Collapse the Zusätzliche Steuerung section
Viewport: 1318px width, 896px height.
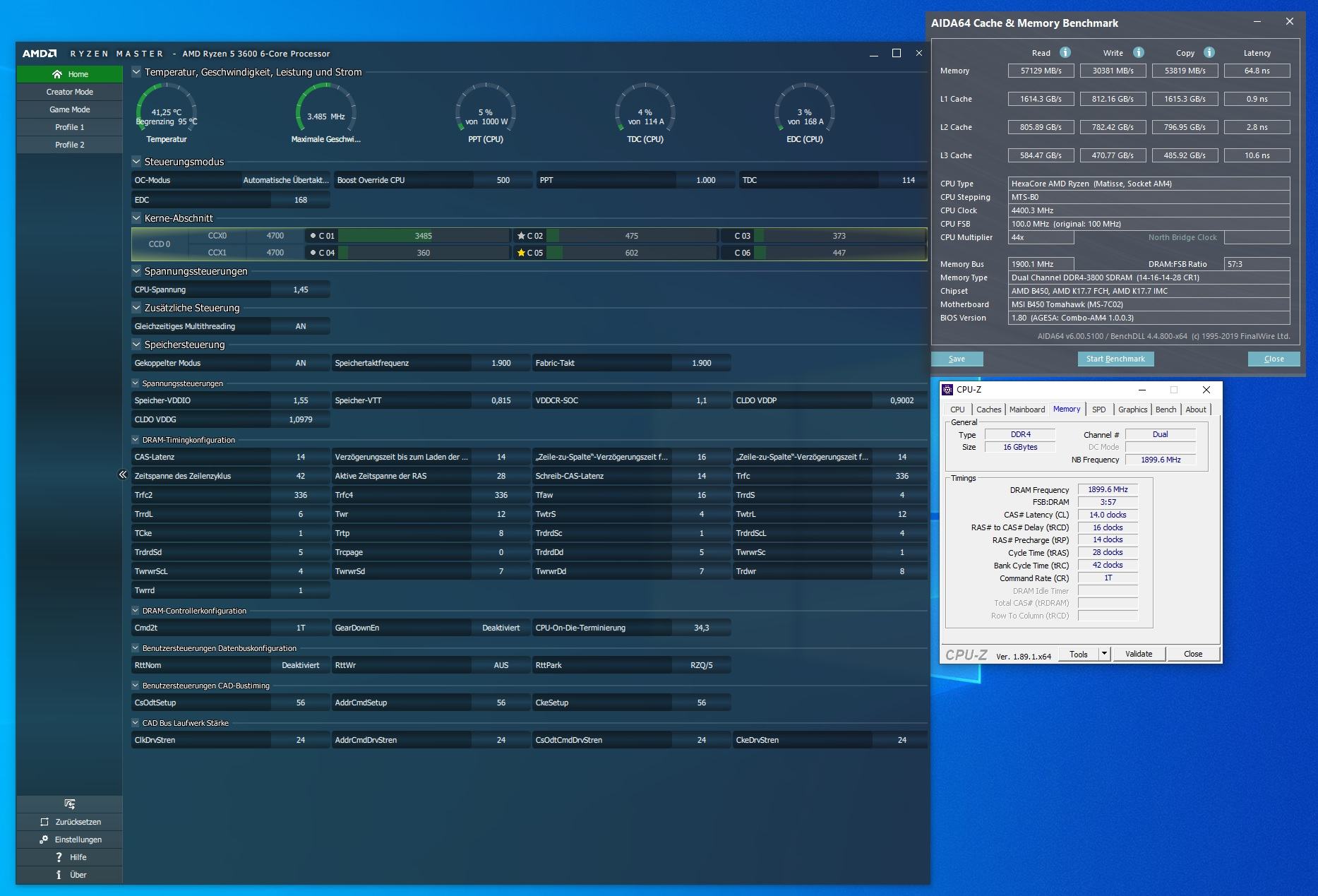pyautogui.click(x=136, y=308)
